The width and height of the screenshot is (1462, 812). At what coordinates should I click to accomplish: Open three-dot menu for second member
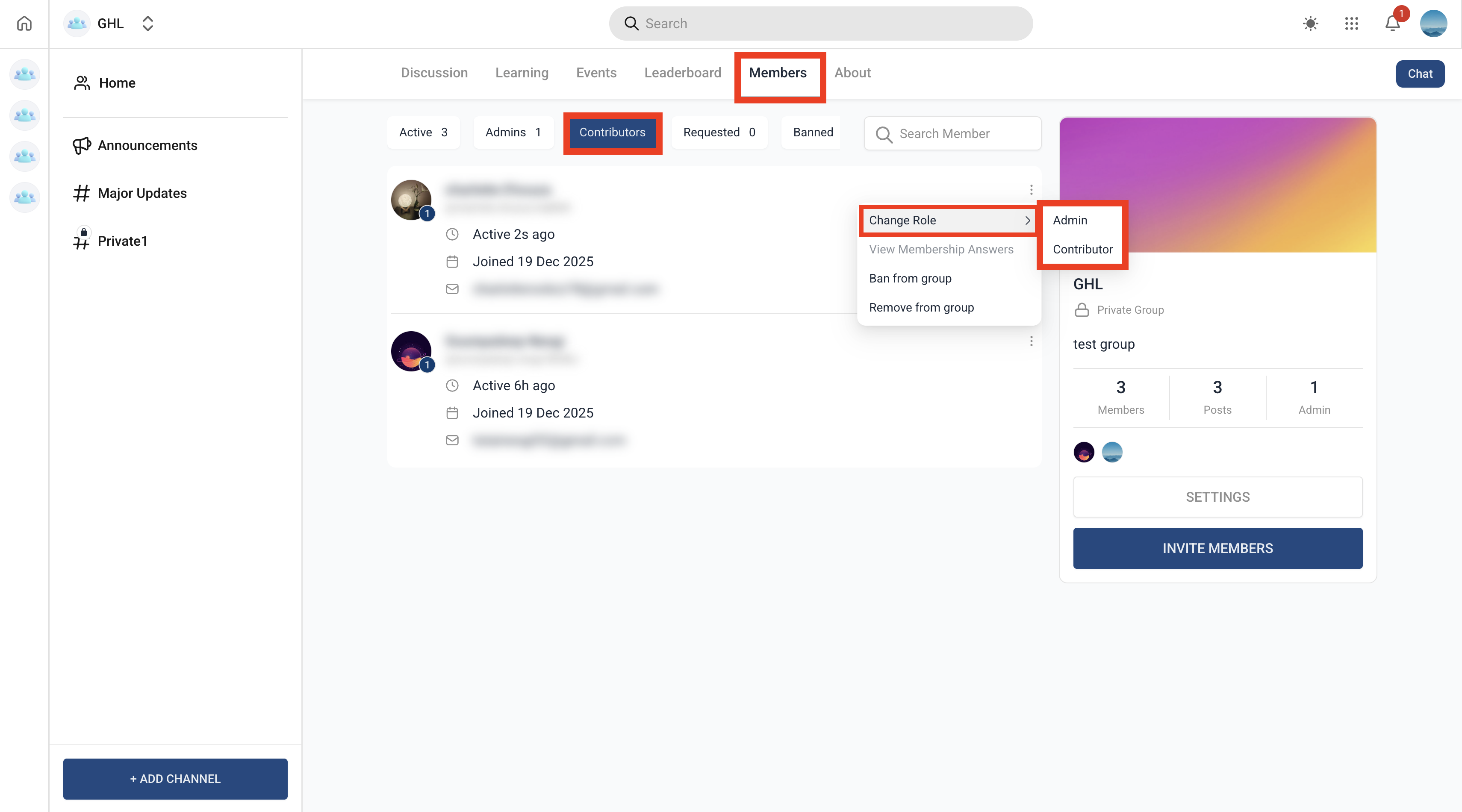point(1031,341)
